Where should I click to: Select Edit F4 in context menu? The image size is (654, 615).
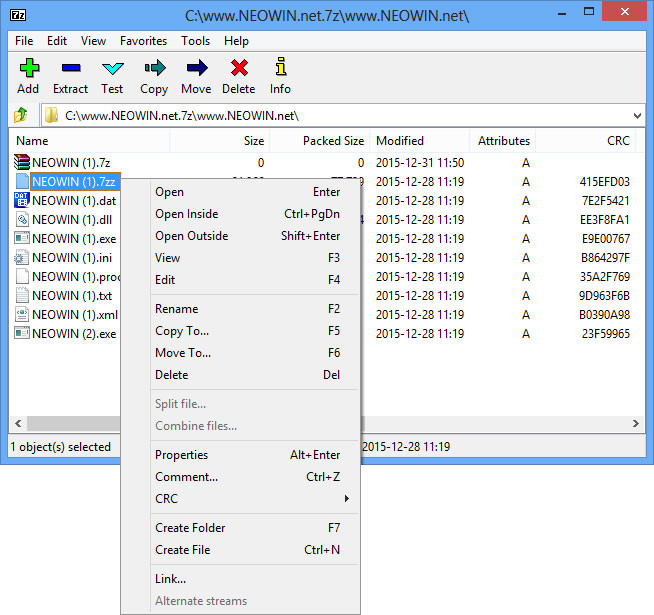247,280
